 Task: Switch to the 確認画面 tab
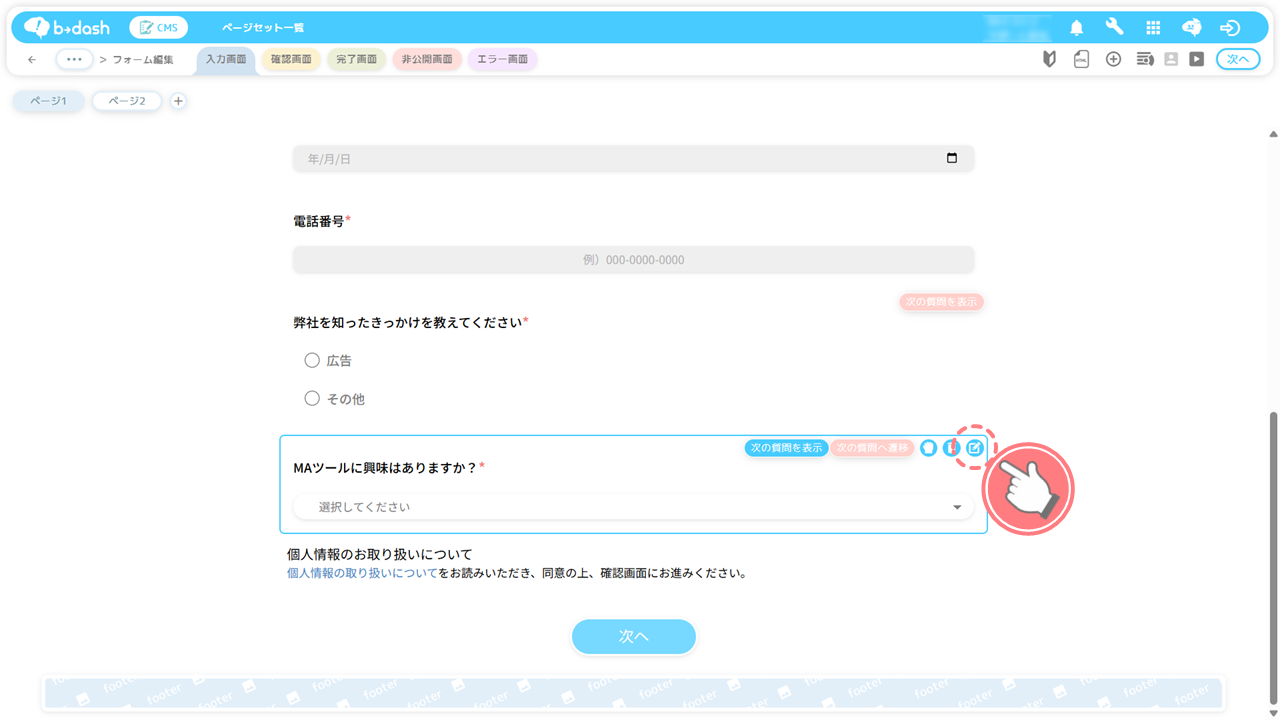click(x=291, y=60)
